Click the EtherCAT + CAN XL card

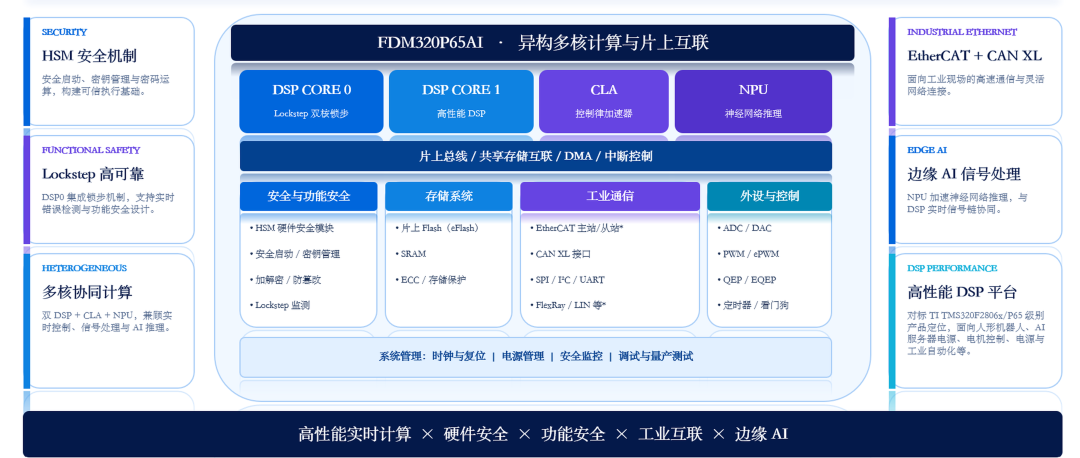[x=975, y=72]
